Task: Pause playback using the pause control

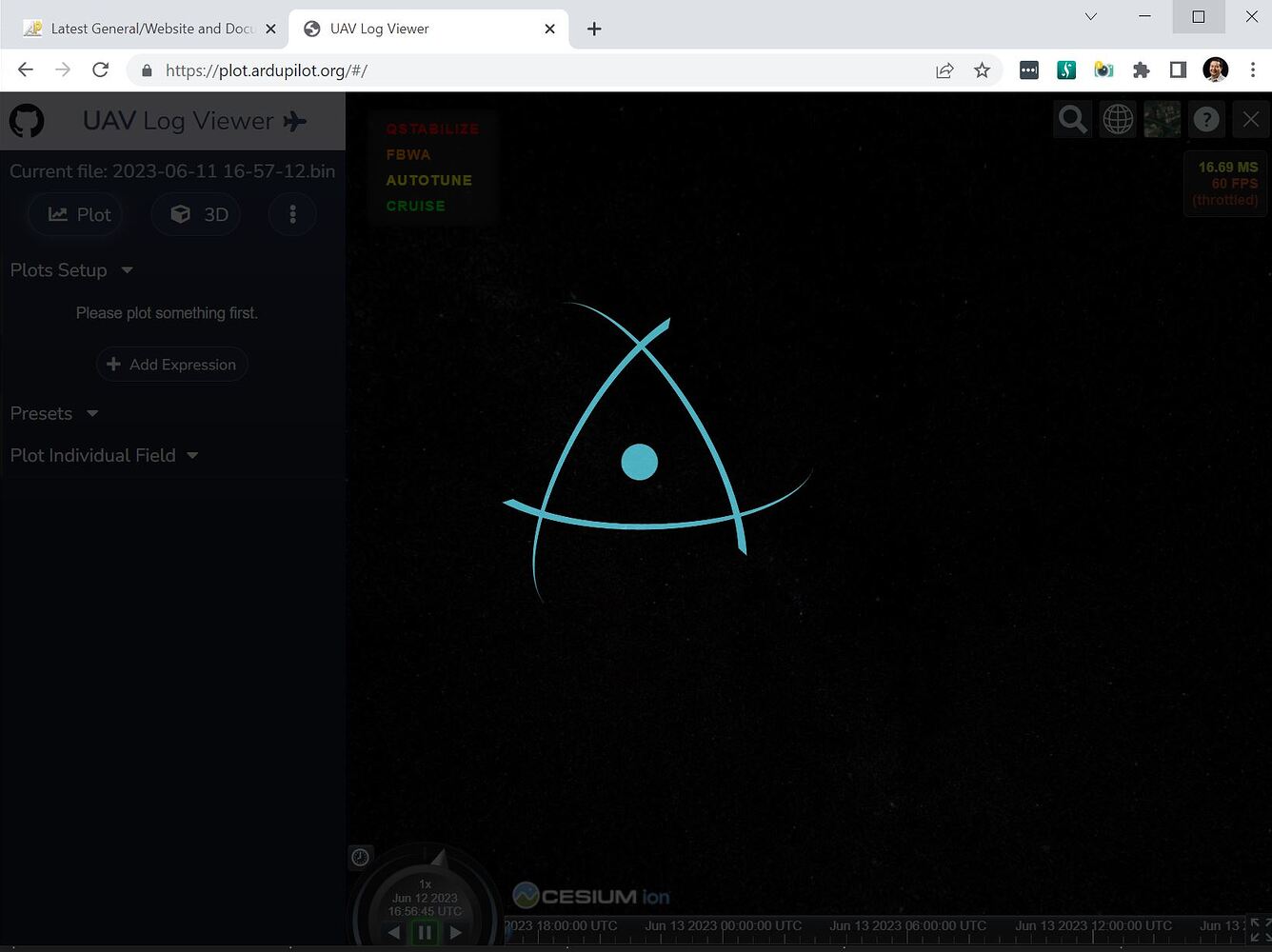Action: click(x=425, y=933)
